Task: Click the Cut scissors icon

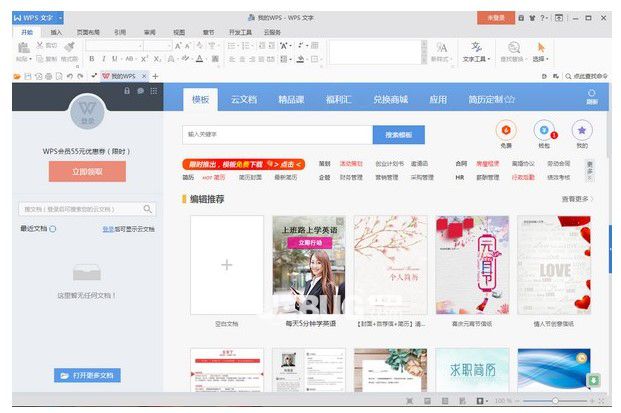Action: pyautogui.click(x=40, y=45)
